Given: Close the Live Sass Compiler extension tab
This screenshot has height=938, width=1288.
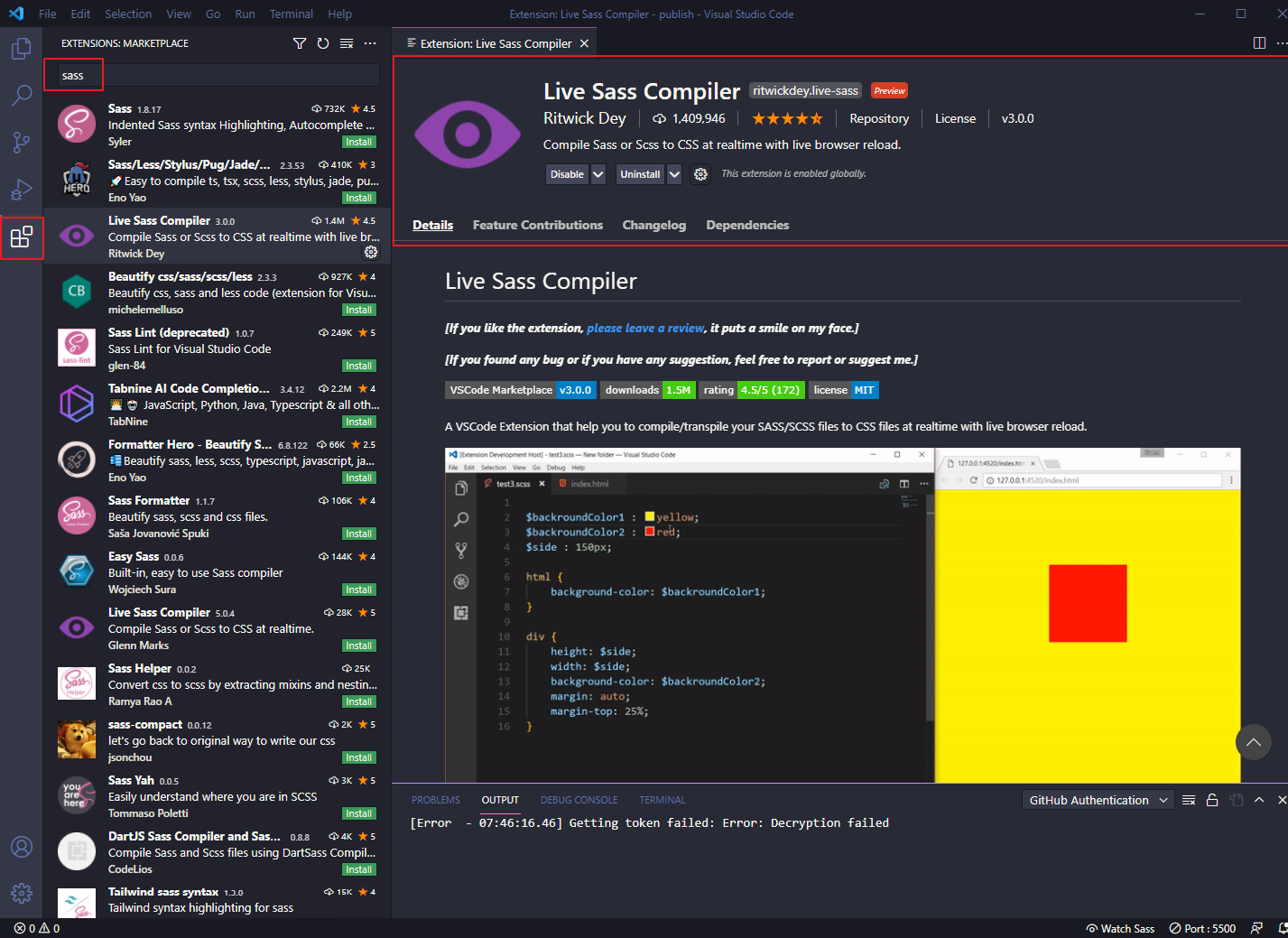Looking at the screenshot, I should 584,43.
